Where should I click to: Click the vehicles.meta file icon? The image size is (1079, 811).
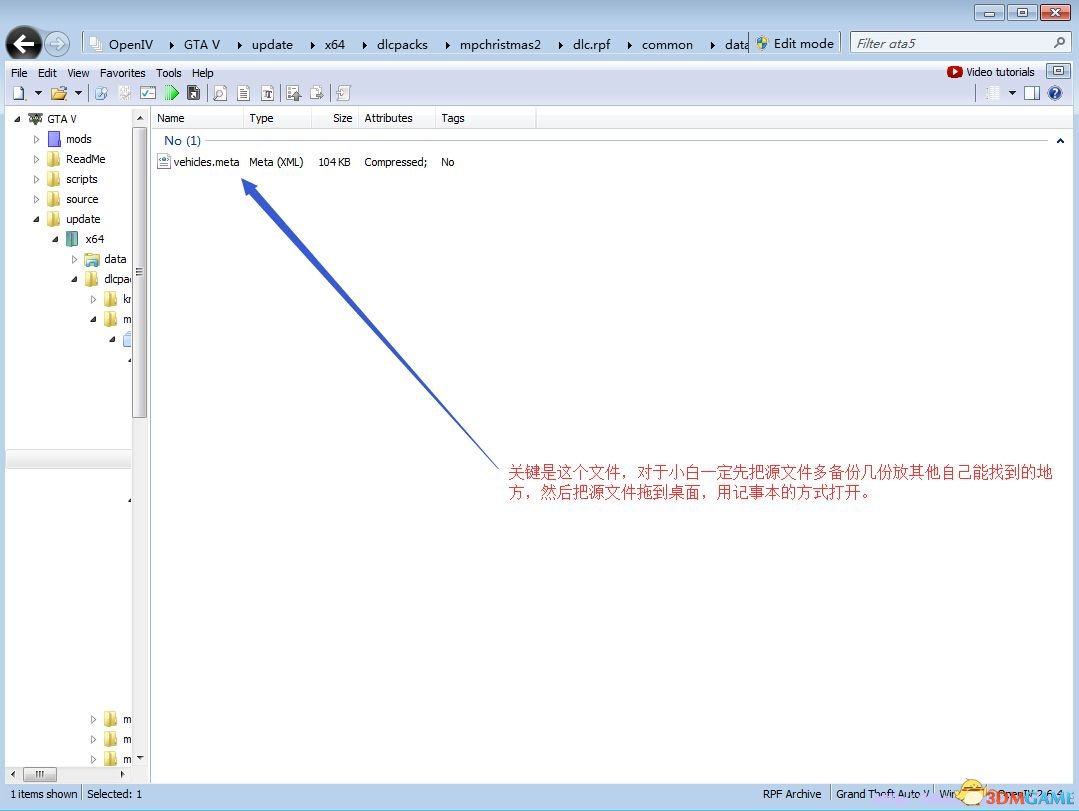[x=164, y=162]
